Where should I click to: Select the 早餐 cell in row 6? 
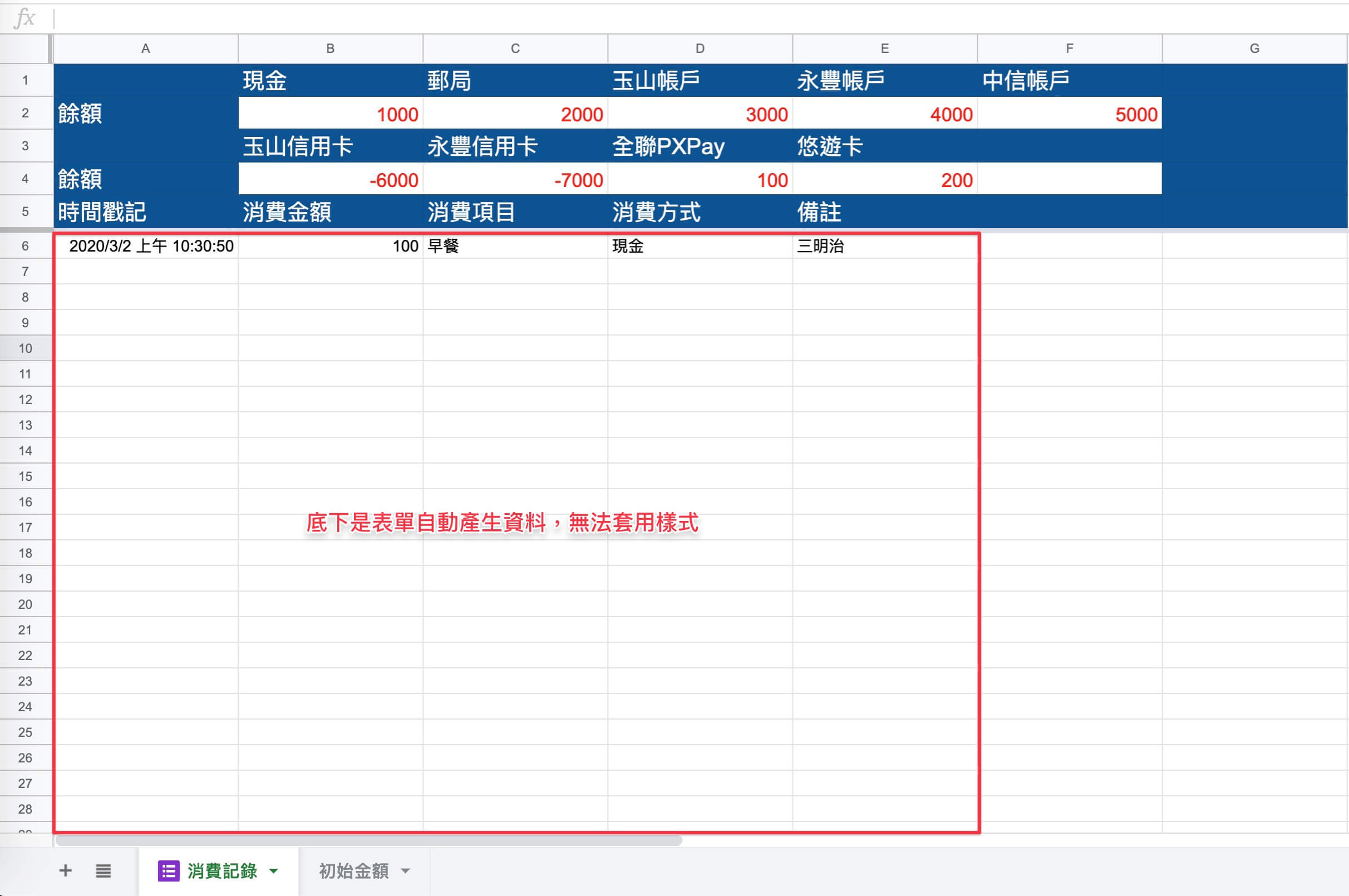pos(515,246)
